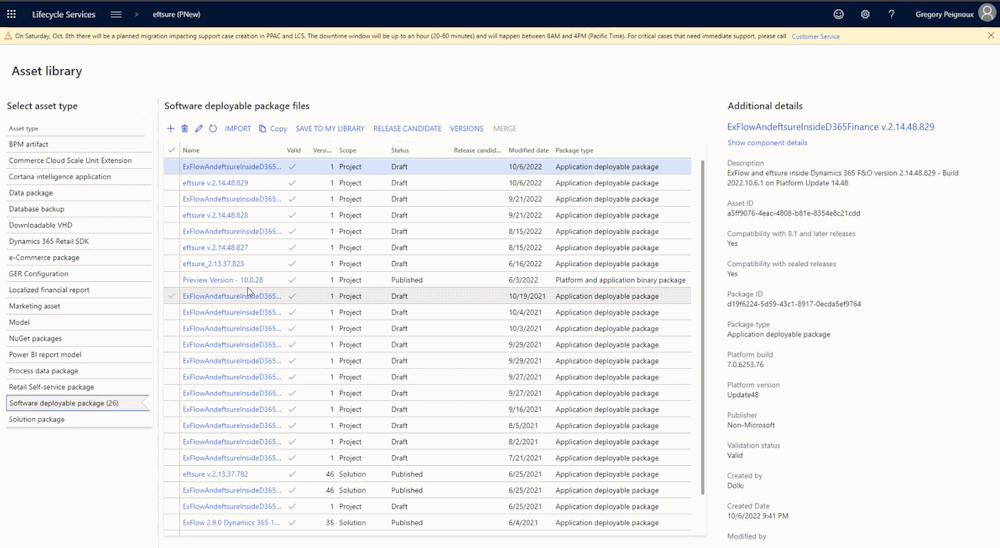Select the Database backup asset type
This screenshot has height=548, width=1000.
79,209
